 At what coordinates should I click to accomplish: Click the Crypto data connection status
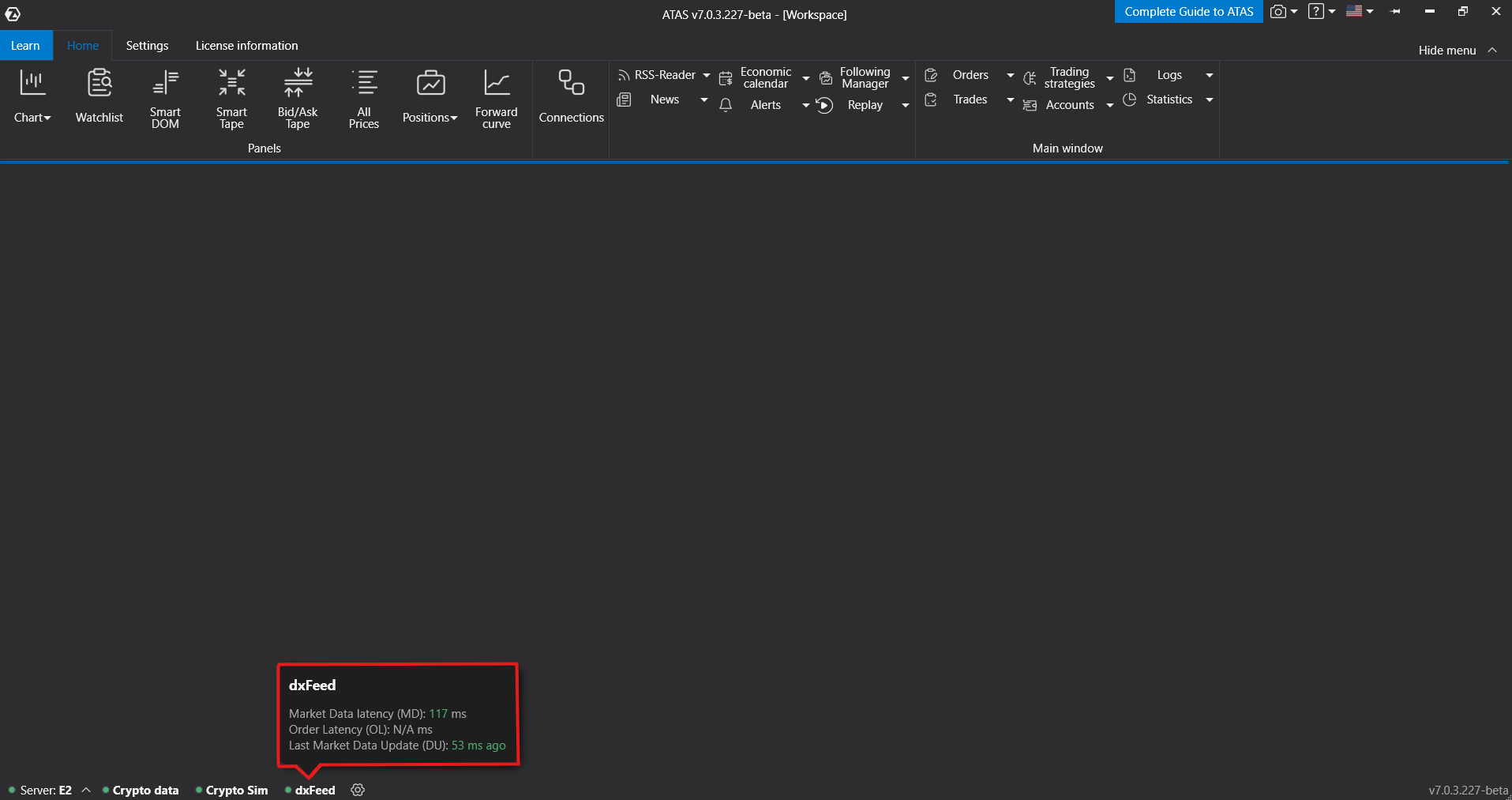[x=141, y=790]
